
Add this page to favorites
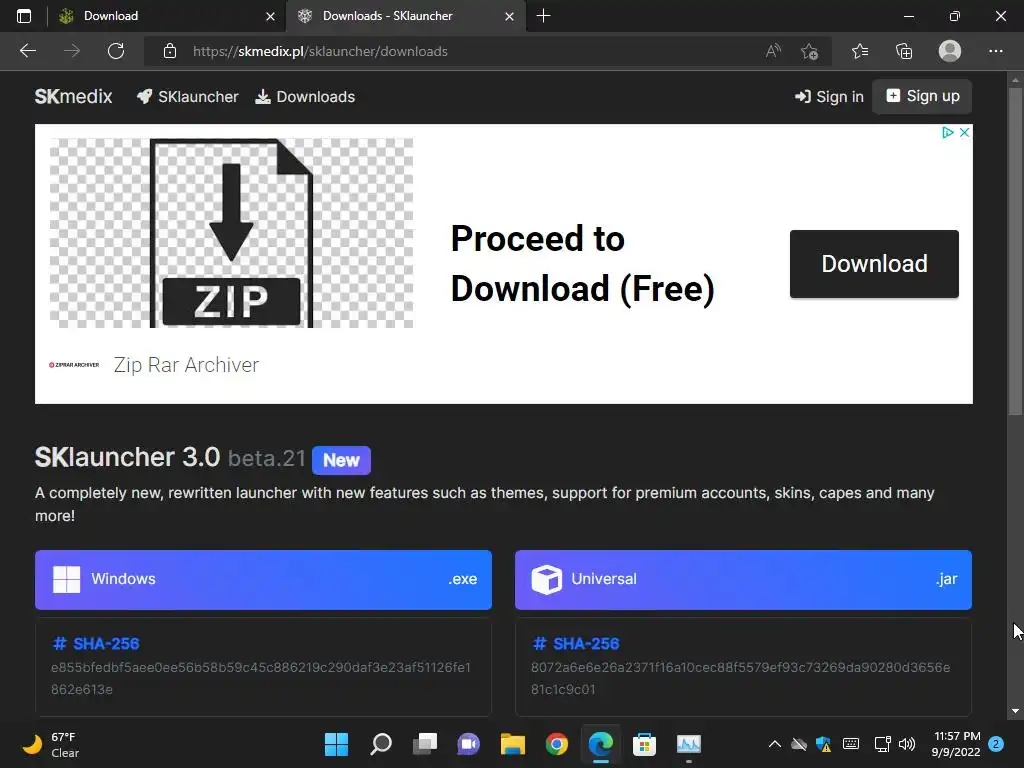(810, 51)
